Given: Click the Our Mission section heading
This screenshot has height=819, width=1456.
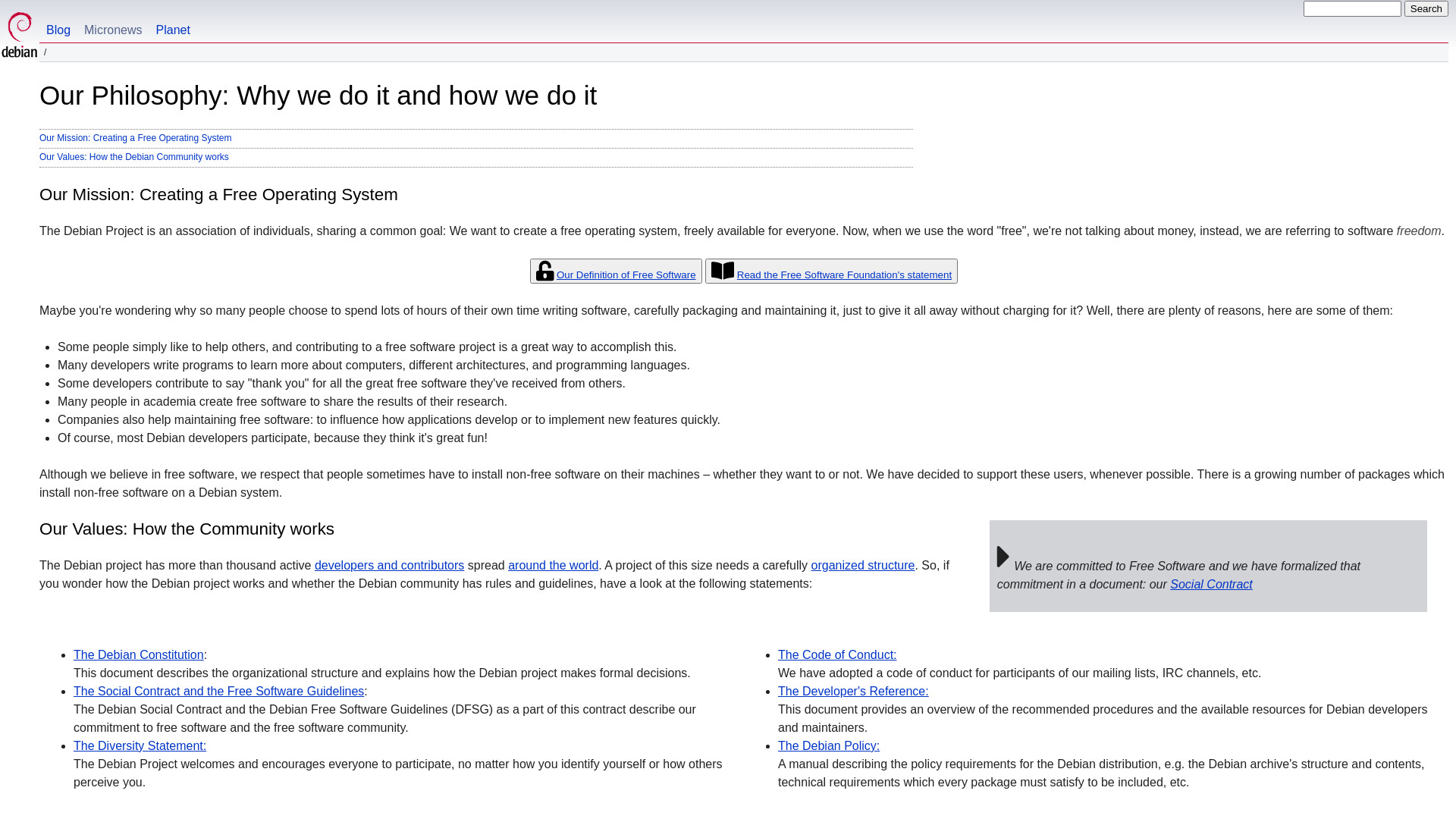Looking at the screenshot, I should point(218,195).
